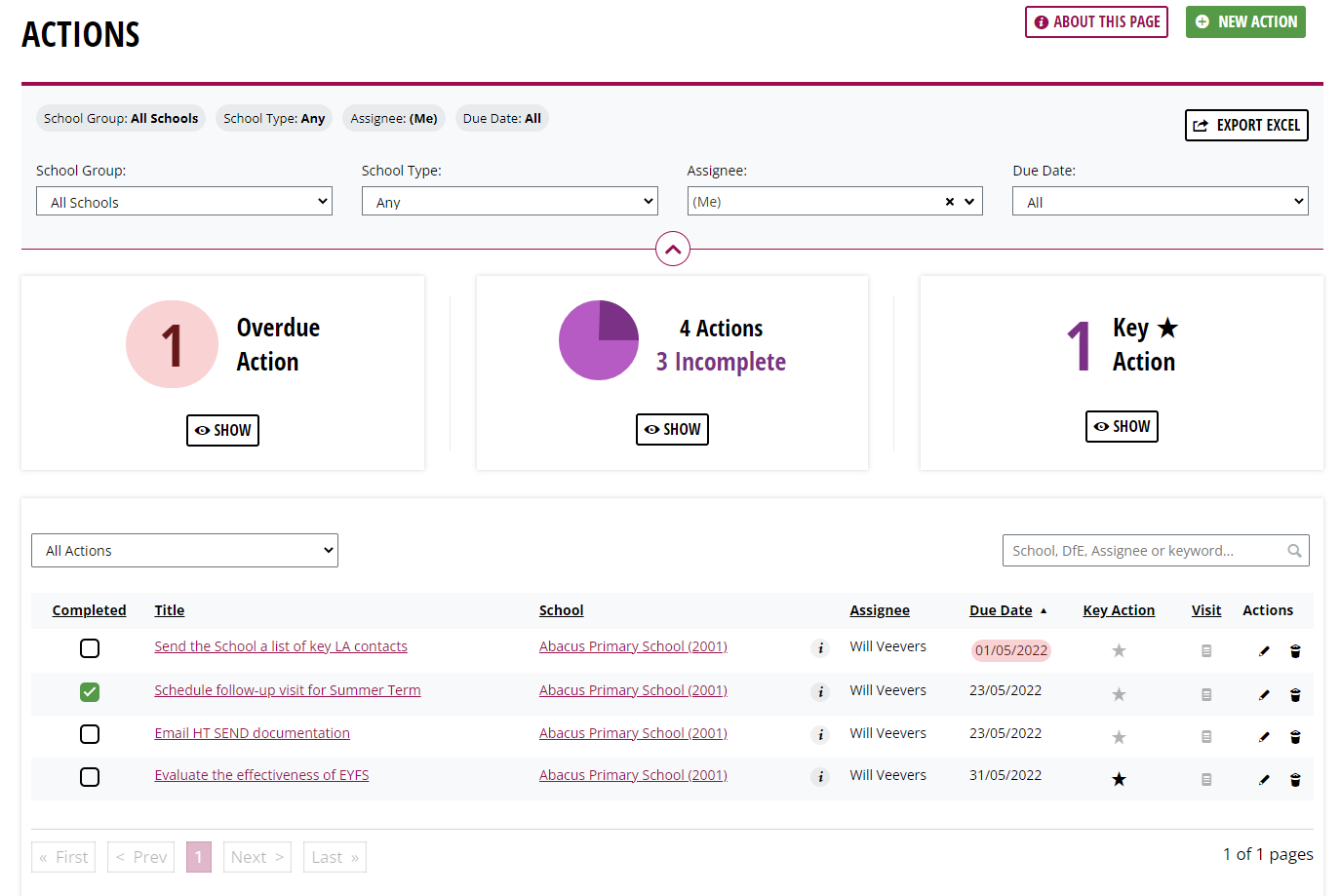Open the info tooltip beside the first Abacus Primary School entry
This screenshot has width=1340, height=896.
(820, 647)
